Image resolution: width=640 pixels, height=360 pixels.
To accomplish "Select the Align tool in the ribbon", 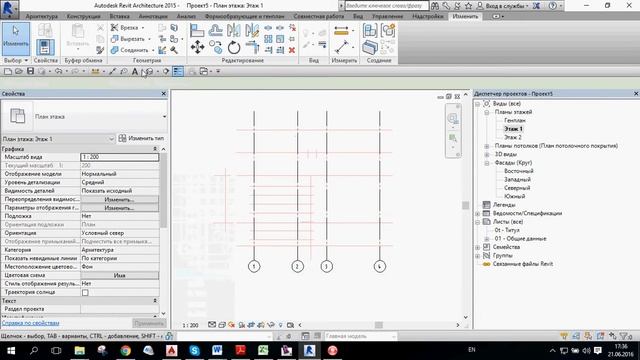I will pos(197,30).
